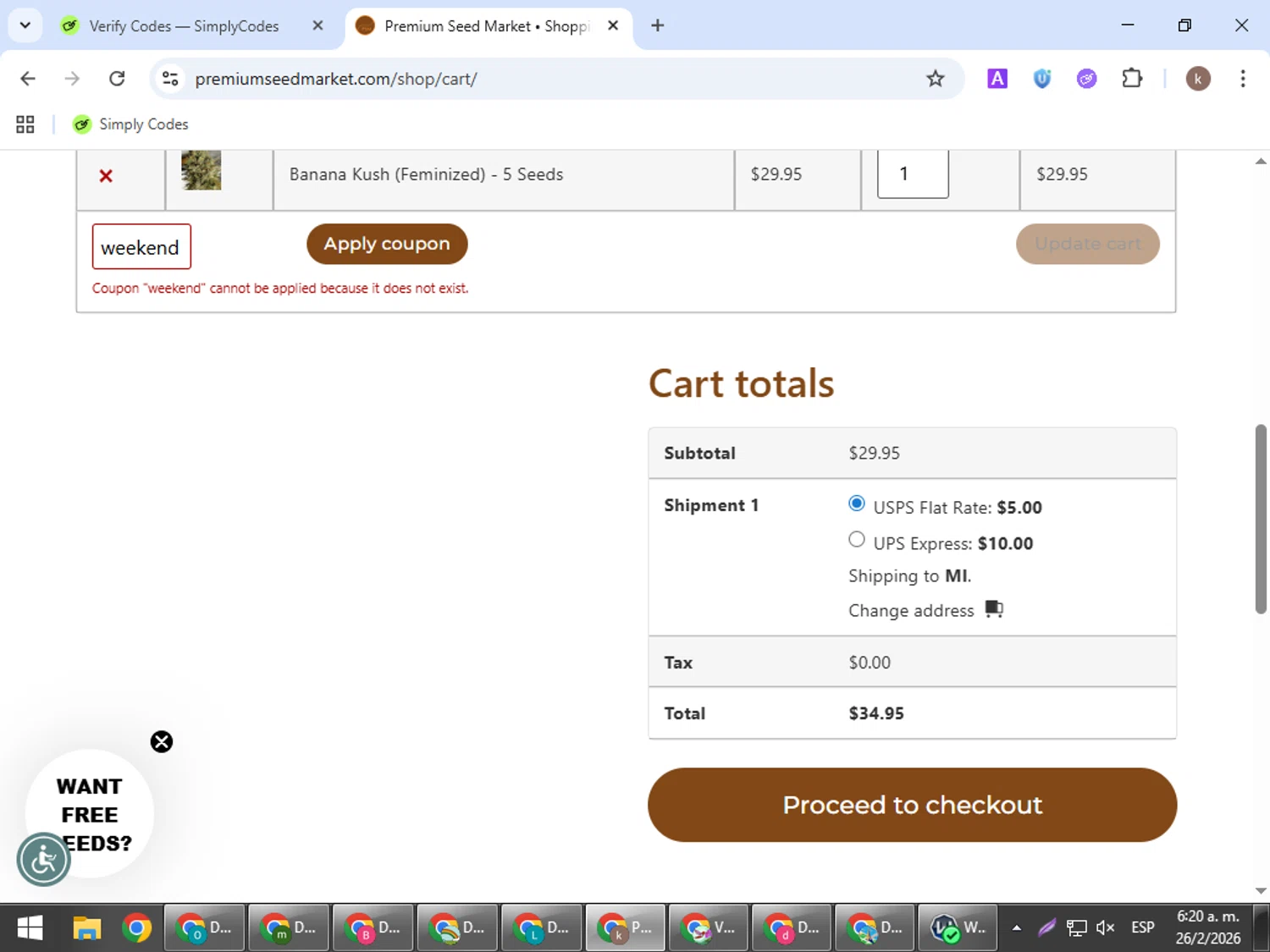
Task: Click the feather pen tray icon
Action: tap(1046, 928)
